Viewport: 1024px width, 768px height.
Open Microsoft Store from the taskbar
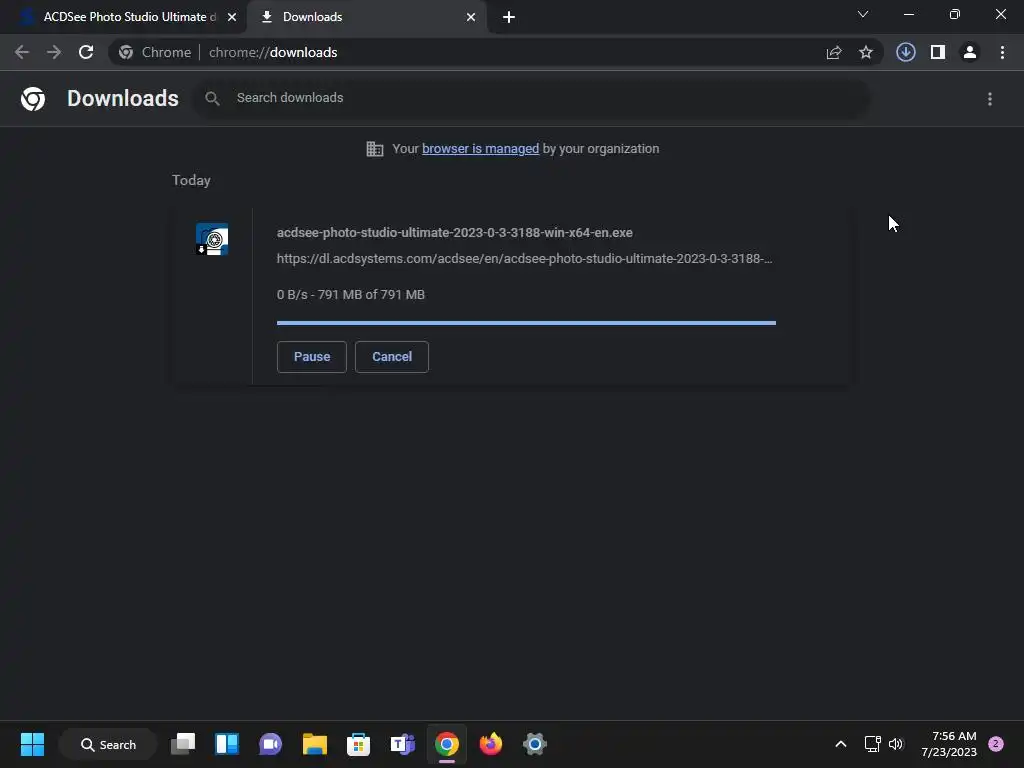click(x=359, y=744)
